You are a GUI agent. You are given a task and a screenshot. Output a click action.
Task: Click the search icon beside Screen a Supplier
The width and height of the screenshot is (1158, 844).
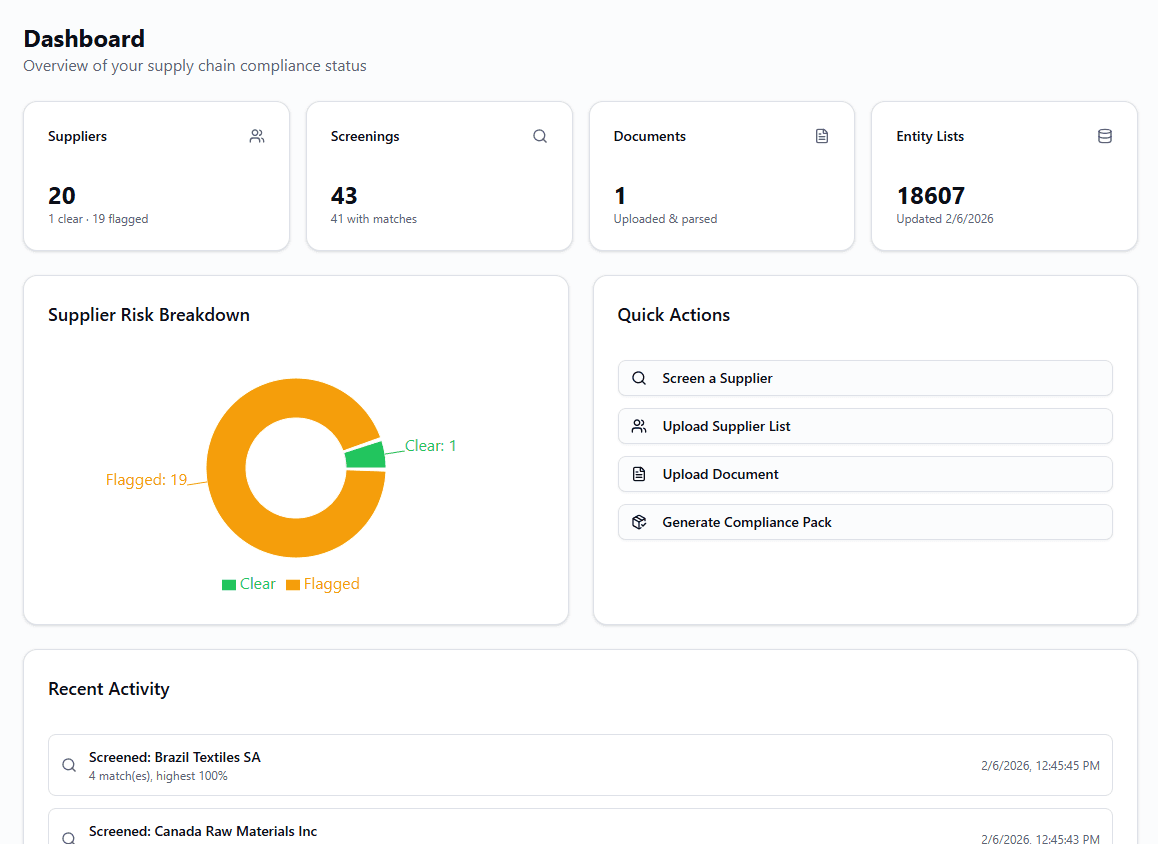point(639,378)
